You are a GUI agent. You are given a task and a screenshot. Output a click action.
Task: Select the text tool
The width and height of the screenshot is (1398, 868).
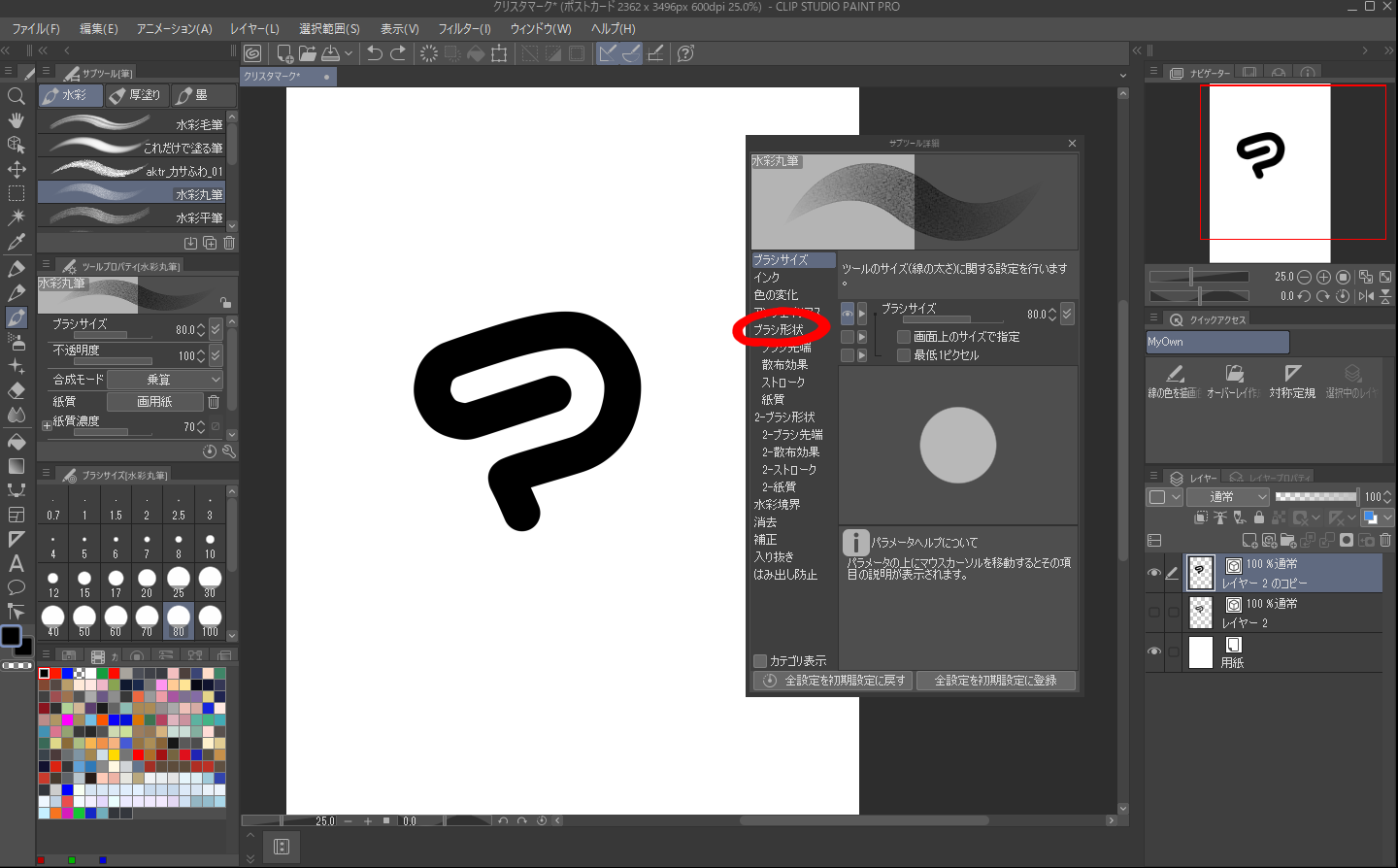pyautogui.click(x=17, y=563)
